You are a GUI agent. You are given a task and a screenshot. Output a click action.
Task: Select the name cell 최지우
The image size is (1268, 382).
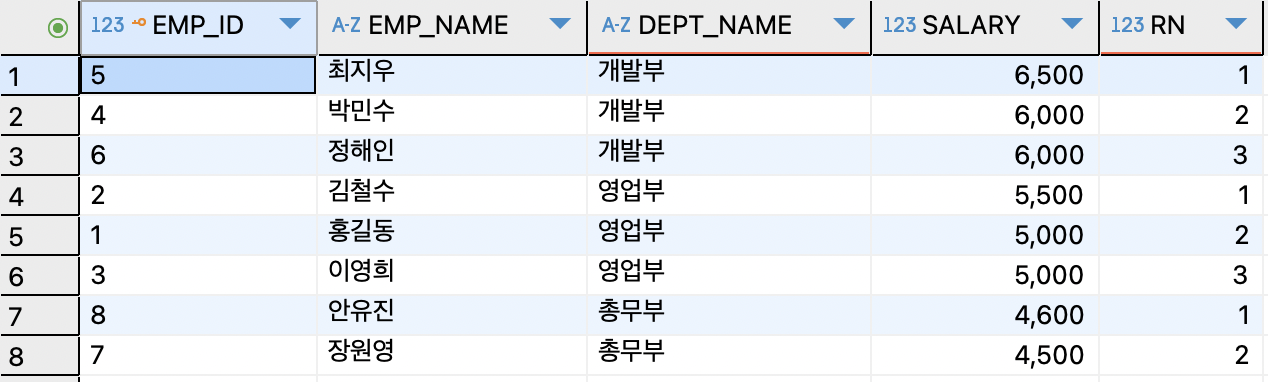(x=453, y=75)
